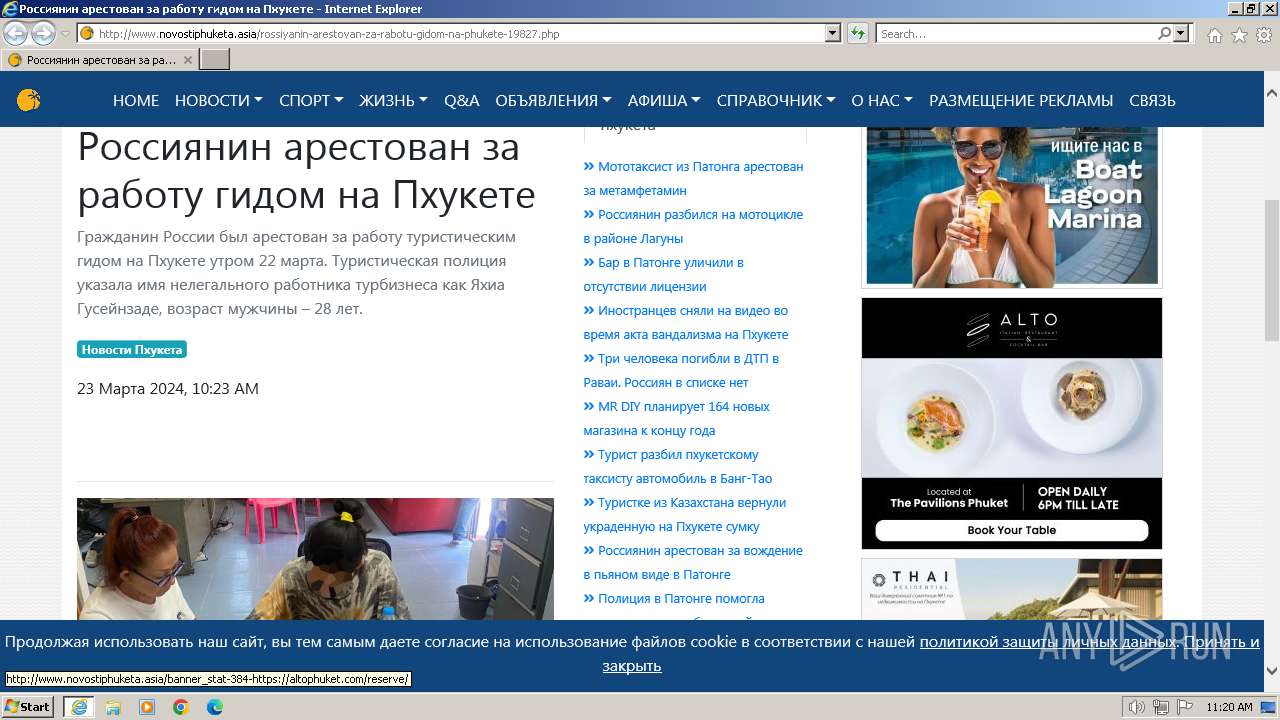Expand the СПОРТ menu

(x=311, y=100)
